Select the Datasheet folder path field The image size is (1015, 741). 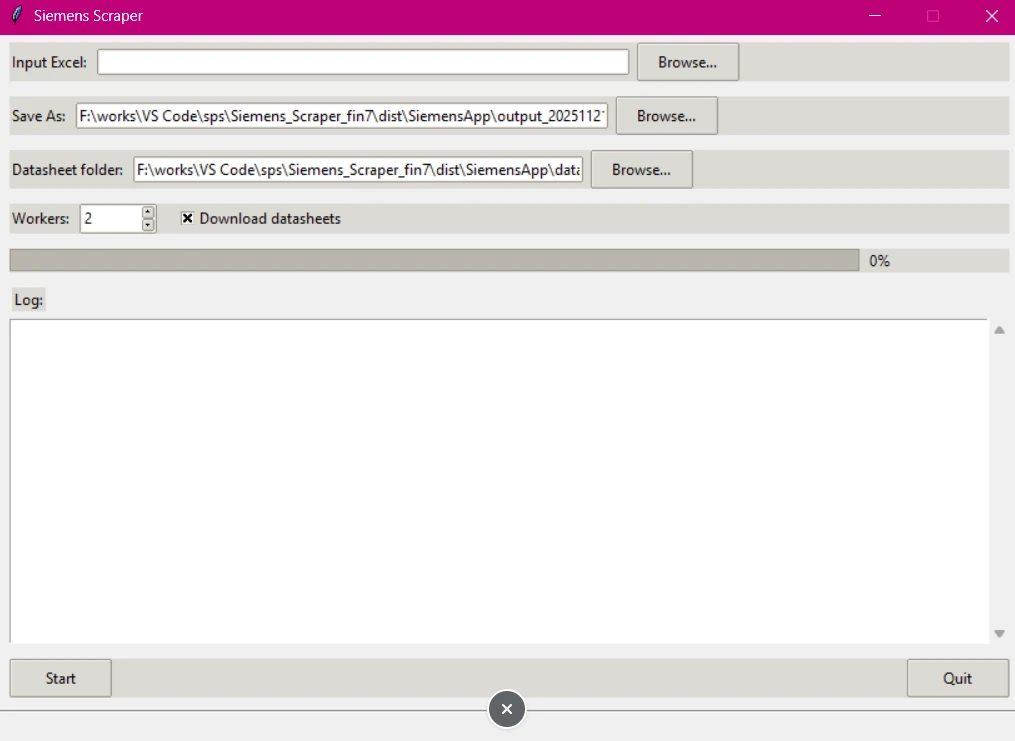(x=358, y=170)
